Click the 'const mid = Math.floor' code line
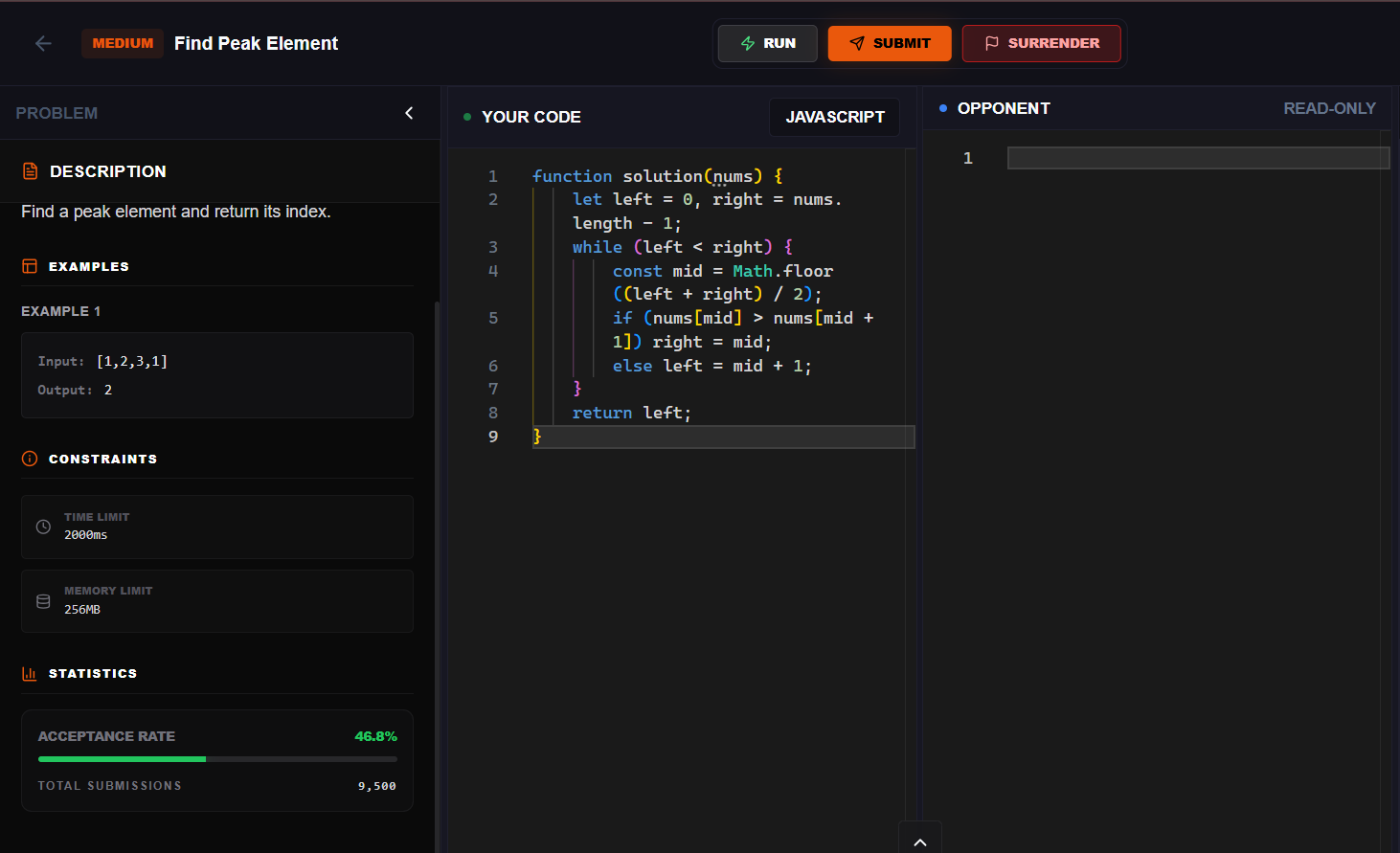Screen dimensions: 1400x853 pyautogui.click(x=723, y=271)
